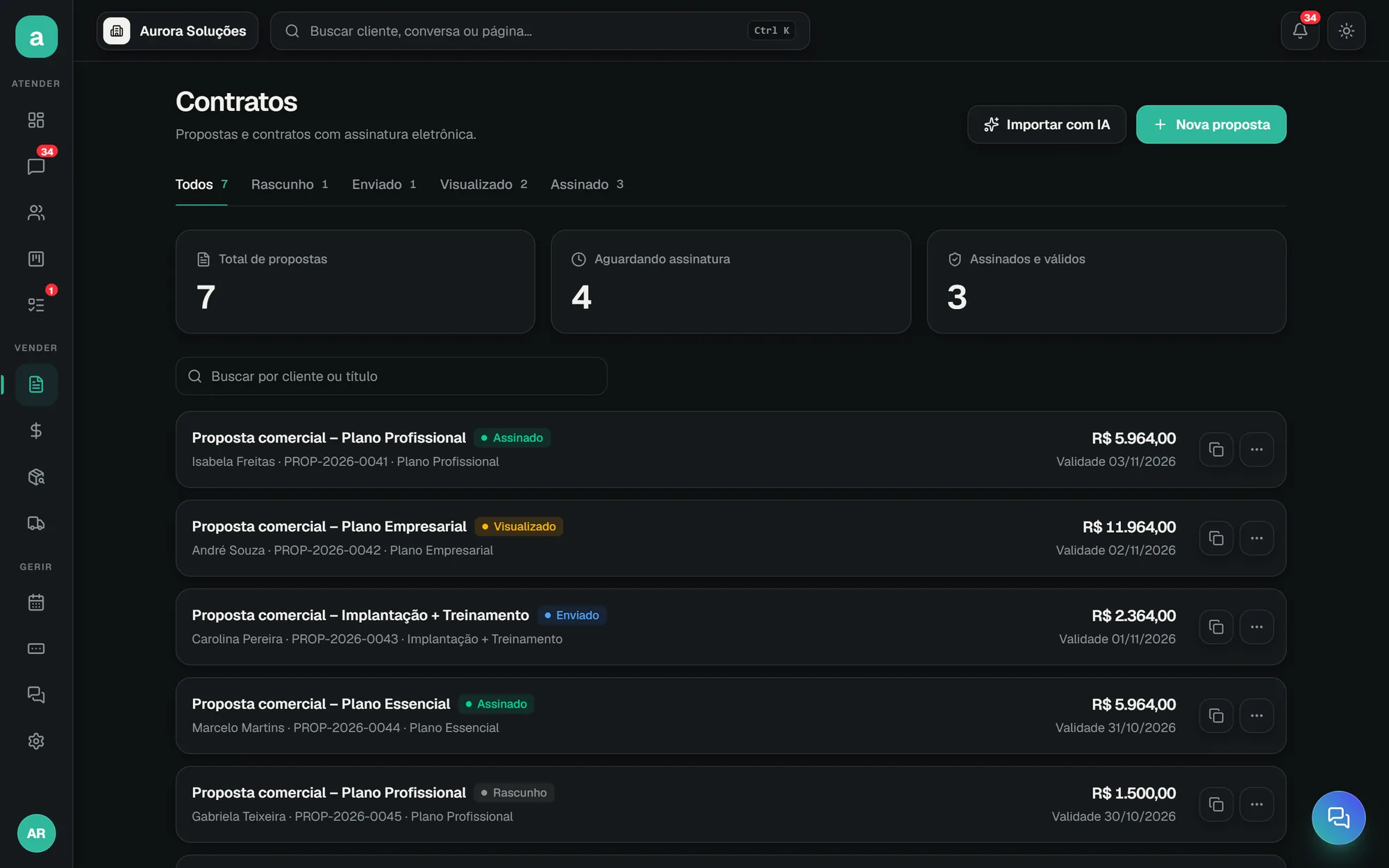Open more options for Gabriela Teixeira proposal

tap(1257, 804)
